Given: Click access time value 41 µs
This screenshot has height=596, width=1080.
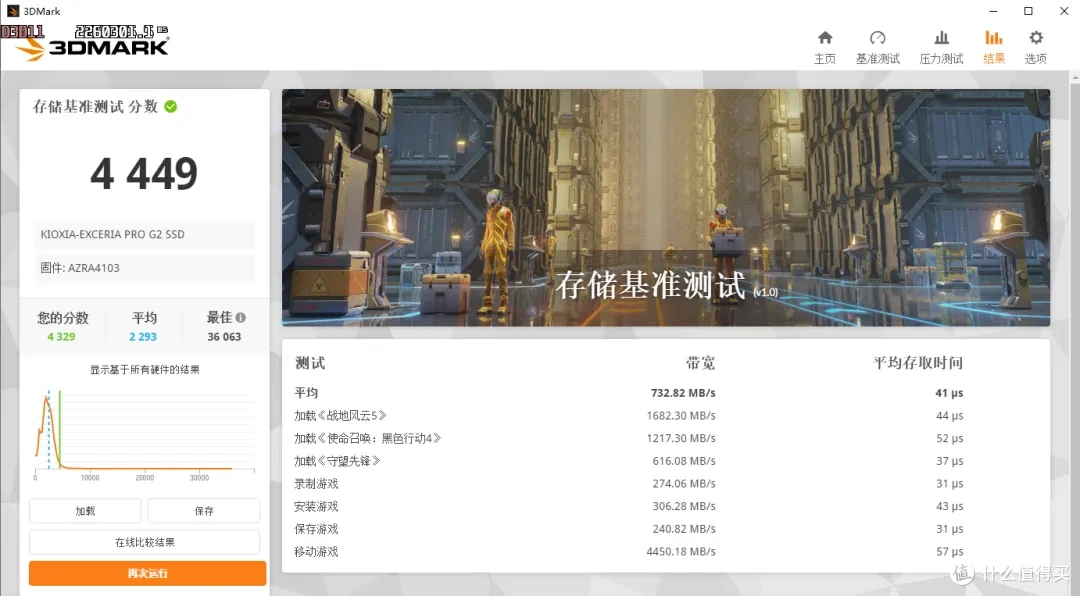Looking at the screenshot, I should coord(949,393).
